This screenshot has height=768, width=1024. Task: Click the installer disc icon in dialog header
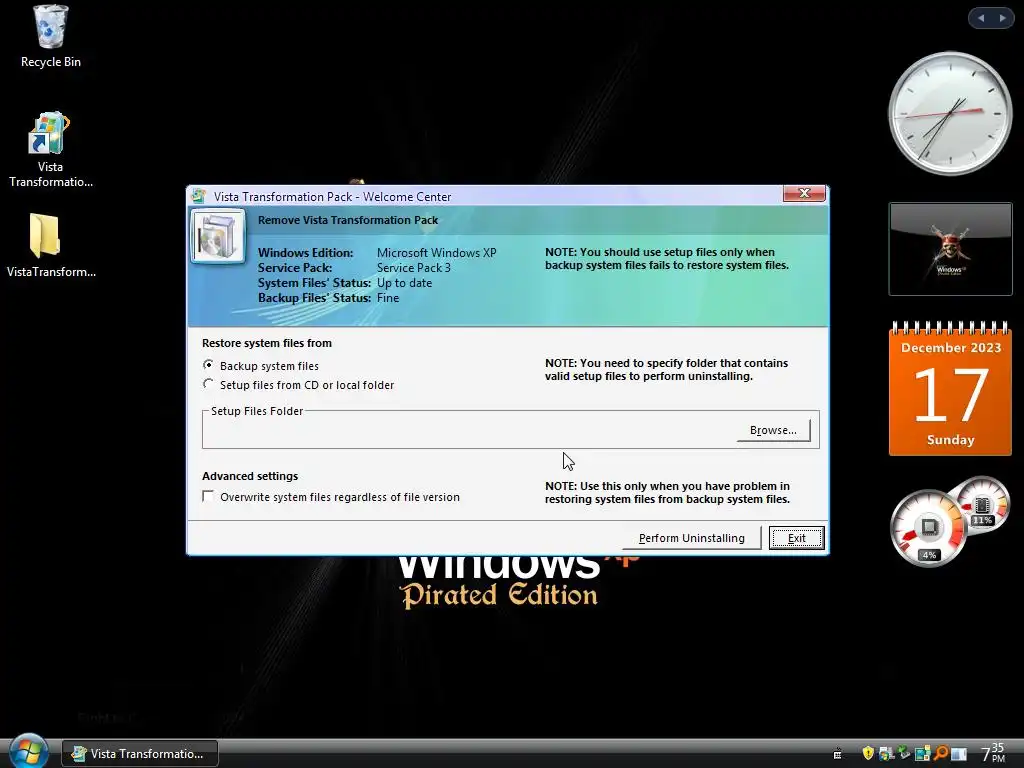tap(218, 236)
